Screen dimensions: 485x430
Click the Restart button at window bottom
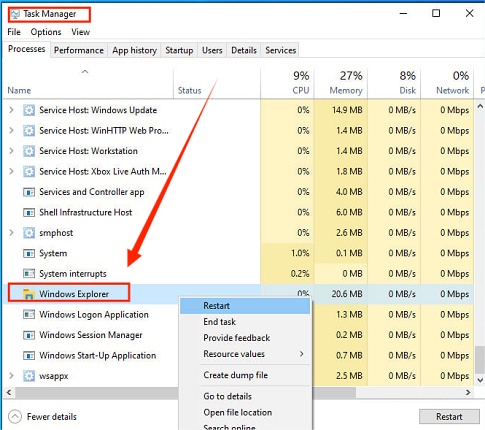449,417
